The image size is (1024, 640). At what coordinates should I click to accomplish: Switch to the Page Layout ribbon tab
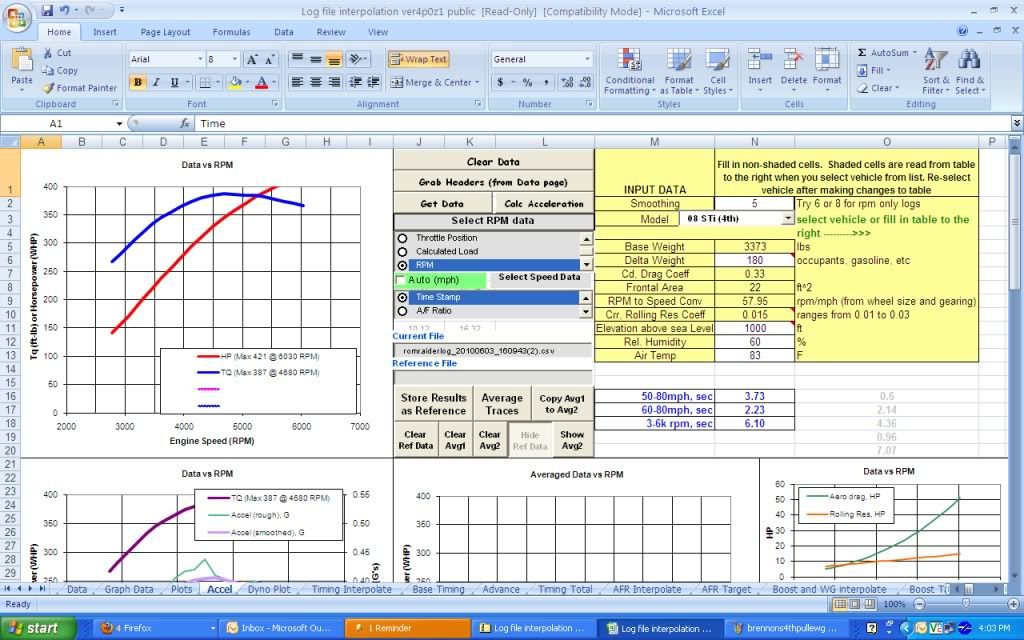165,32
